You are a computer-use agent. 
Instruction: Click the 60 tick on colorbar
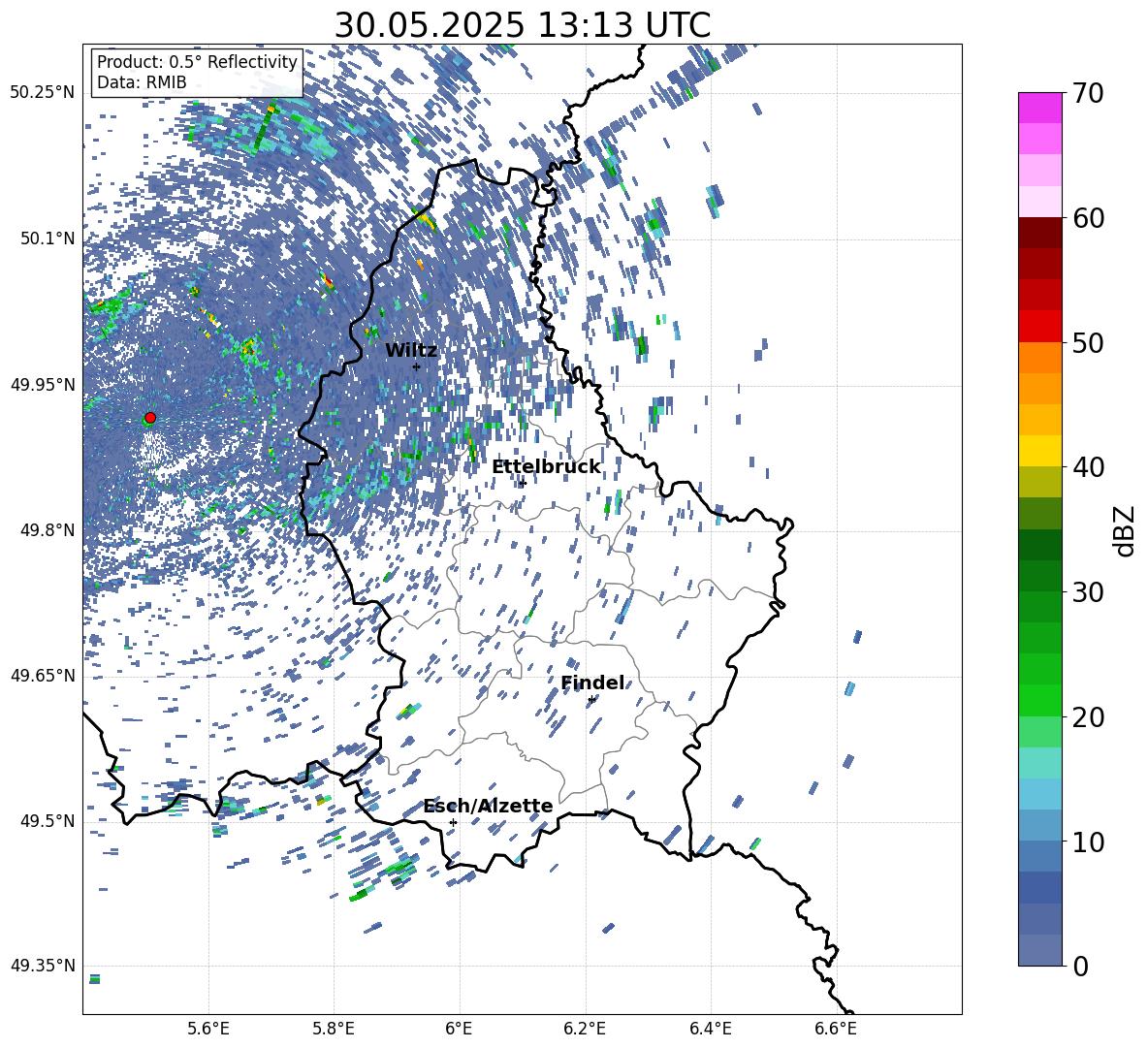click(1088, 218)
